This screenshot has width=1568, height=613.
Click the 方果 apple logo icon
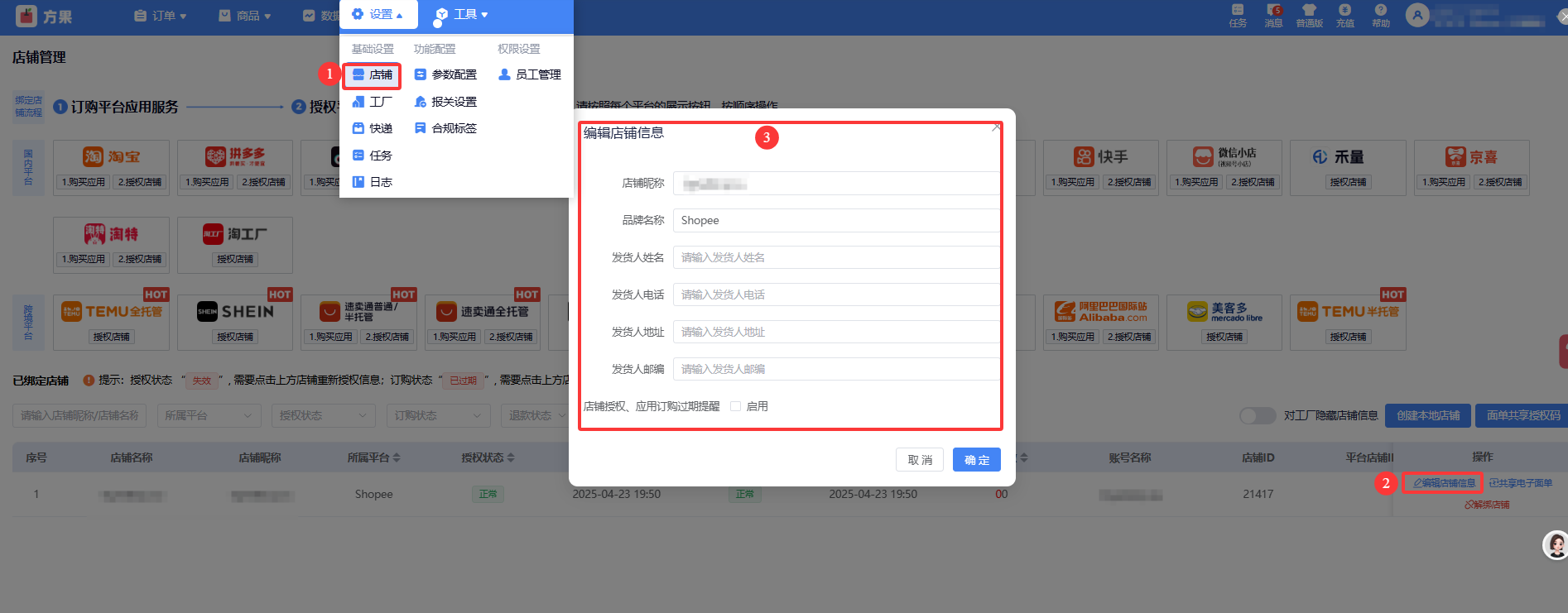26,16
